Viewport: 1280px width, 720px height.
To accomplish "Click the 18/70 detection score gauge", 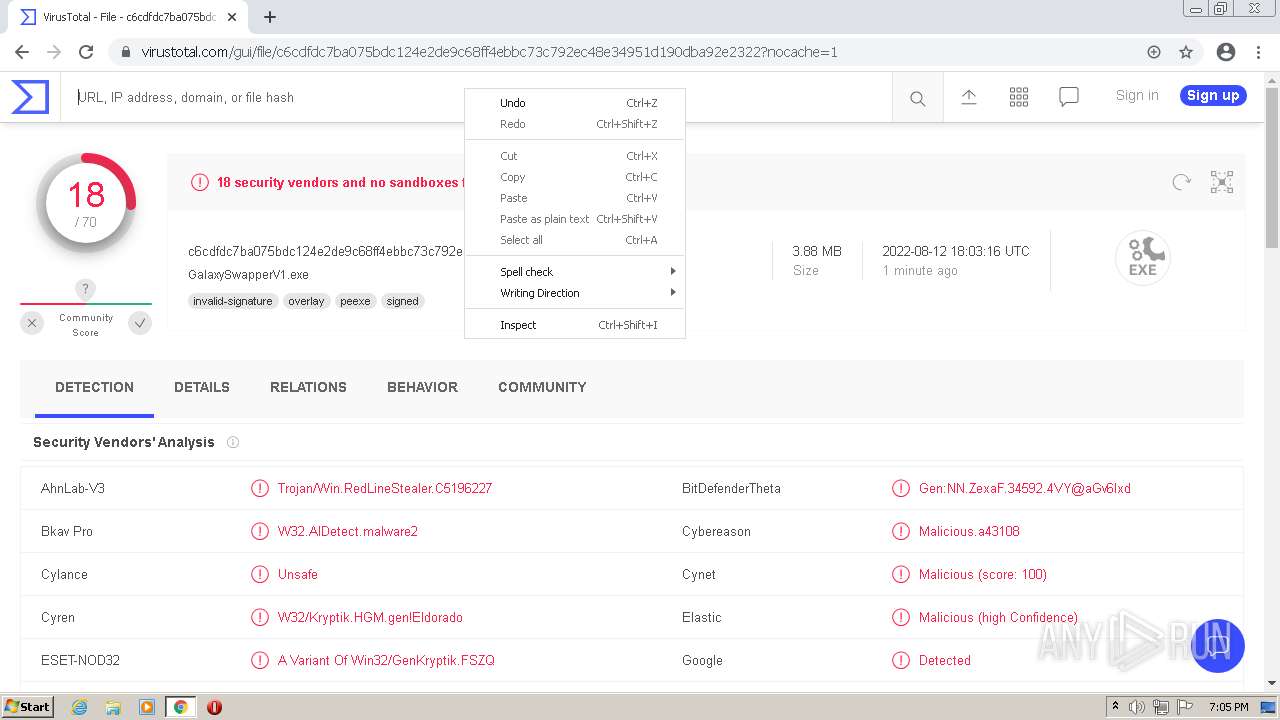I will coord(86,203).
